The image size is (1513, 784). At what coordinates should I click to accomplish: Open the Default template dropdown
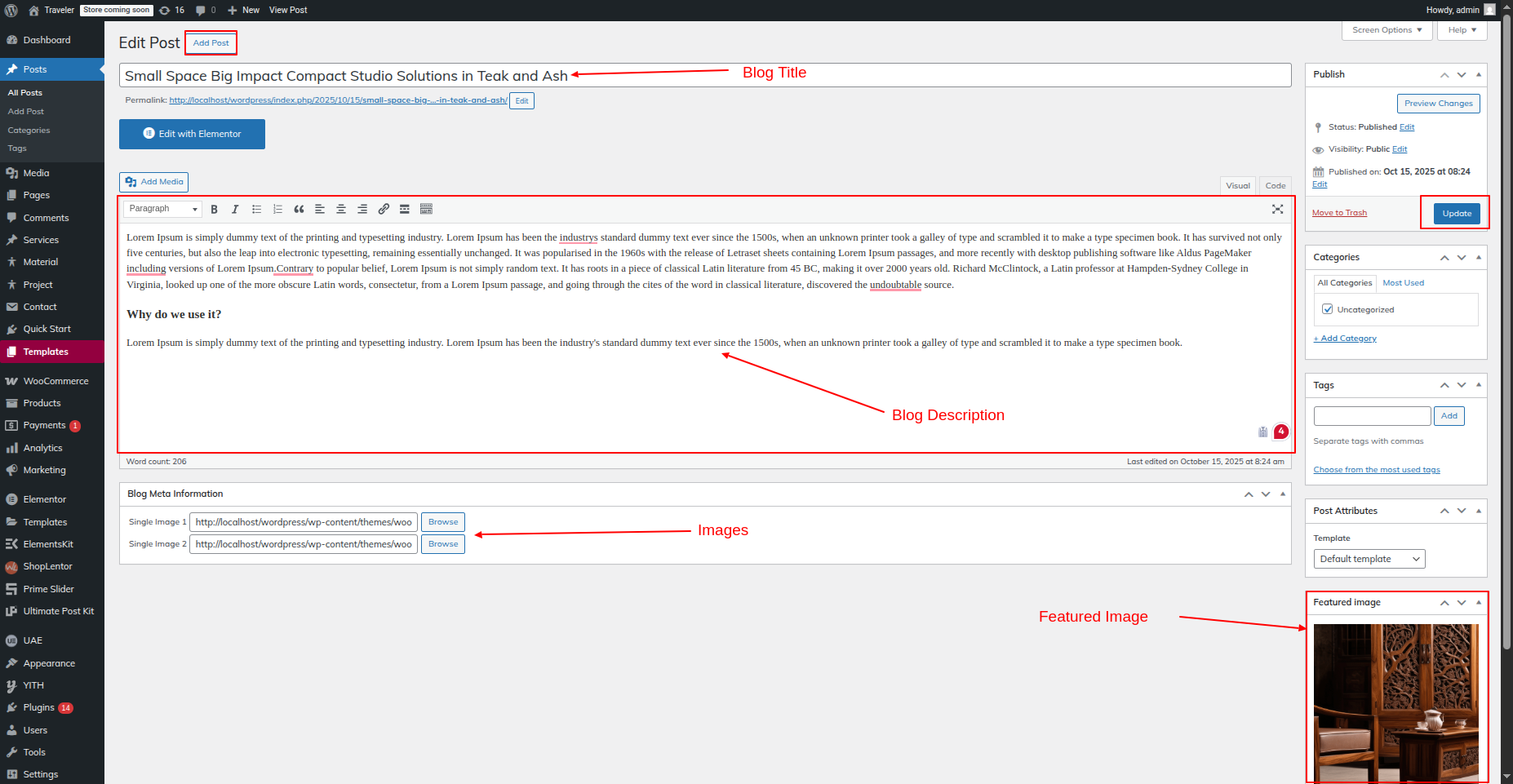coord(1369,559)
